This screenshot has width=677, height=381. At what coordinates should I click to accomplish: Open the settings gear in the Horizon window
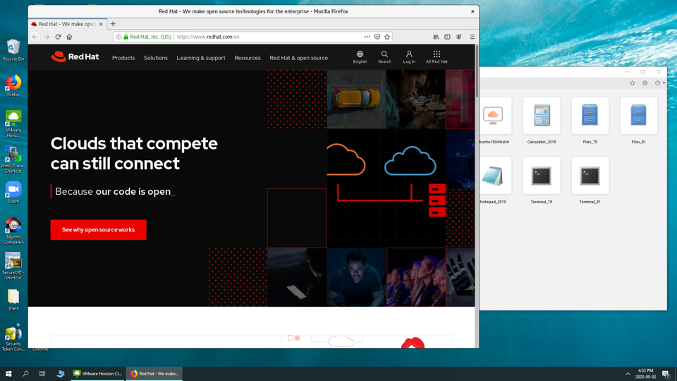tap(645, 83)
